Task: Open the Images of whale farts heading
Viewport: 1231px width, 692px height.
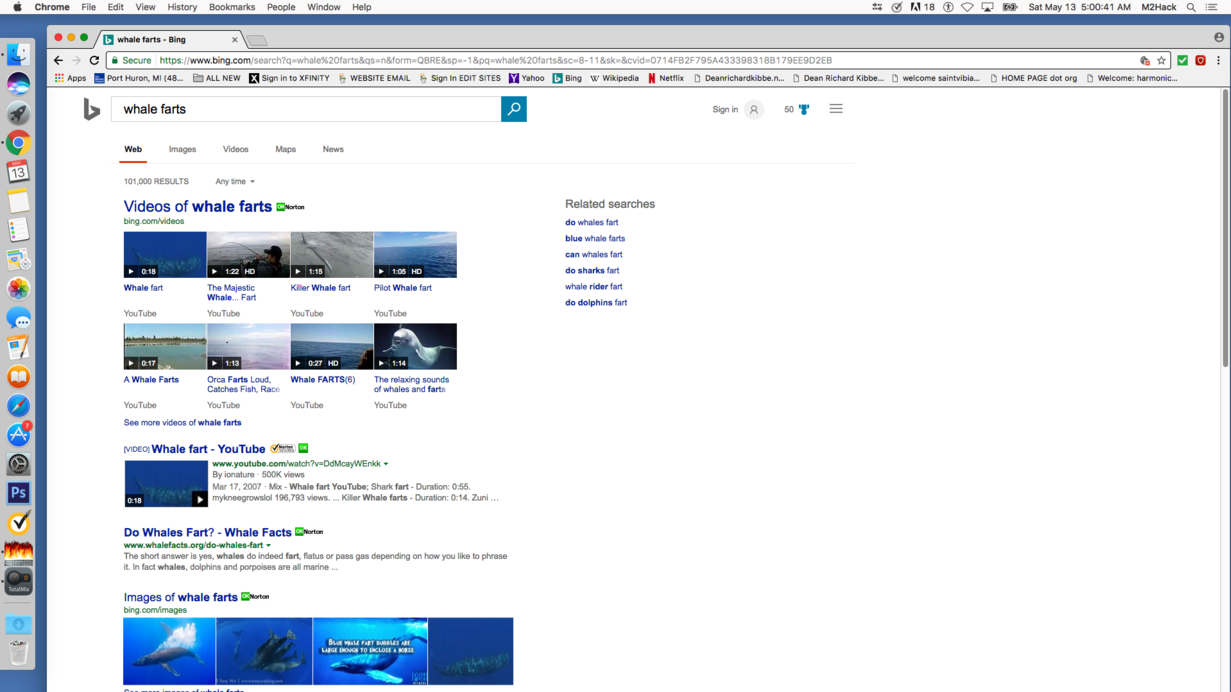Action: coord(181,597)
